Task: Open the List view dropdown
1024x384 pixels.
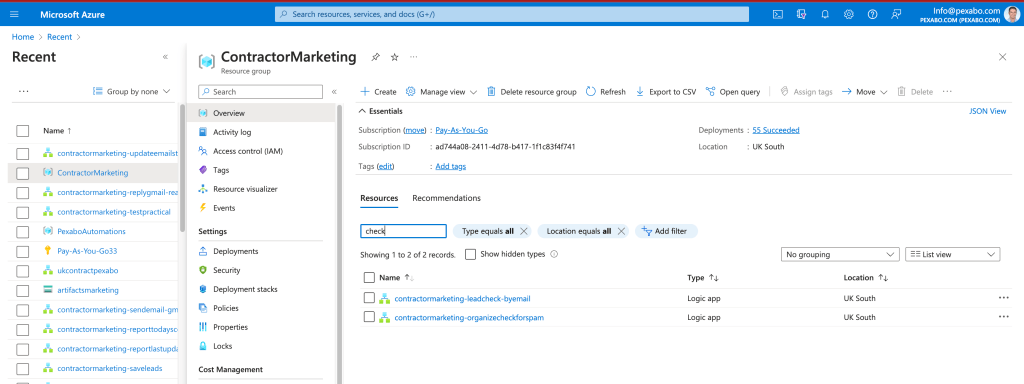Action: (952, 255)
